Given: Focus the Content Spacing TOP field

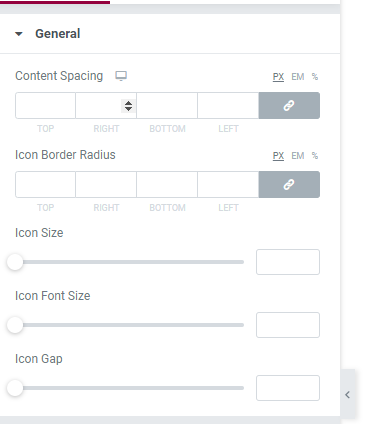Looking at the screenshot, I should tap(45, 106).
